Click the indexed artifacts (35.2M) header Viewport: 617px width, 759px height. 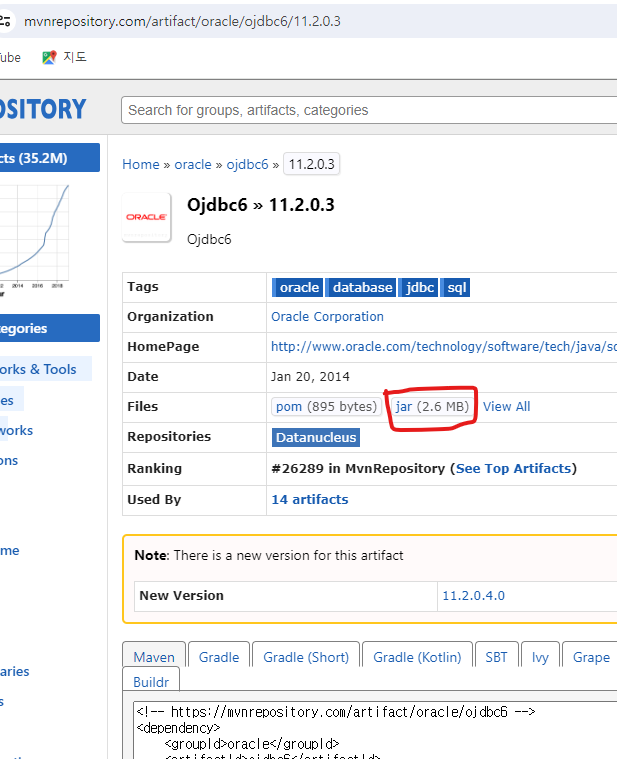point(50,158)
